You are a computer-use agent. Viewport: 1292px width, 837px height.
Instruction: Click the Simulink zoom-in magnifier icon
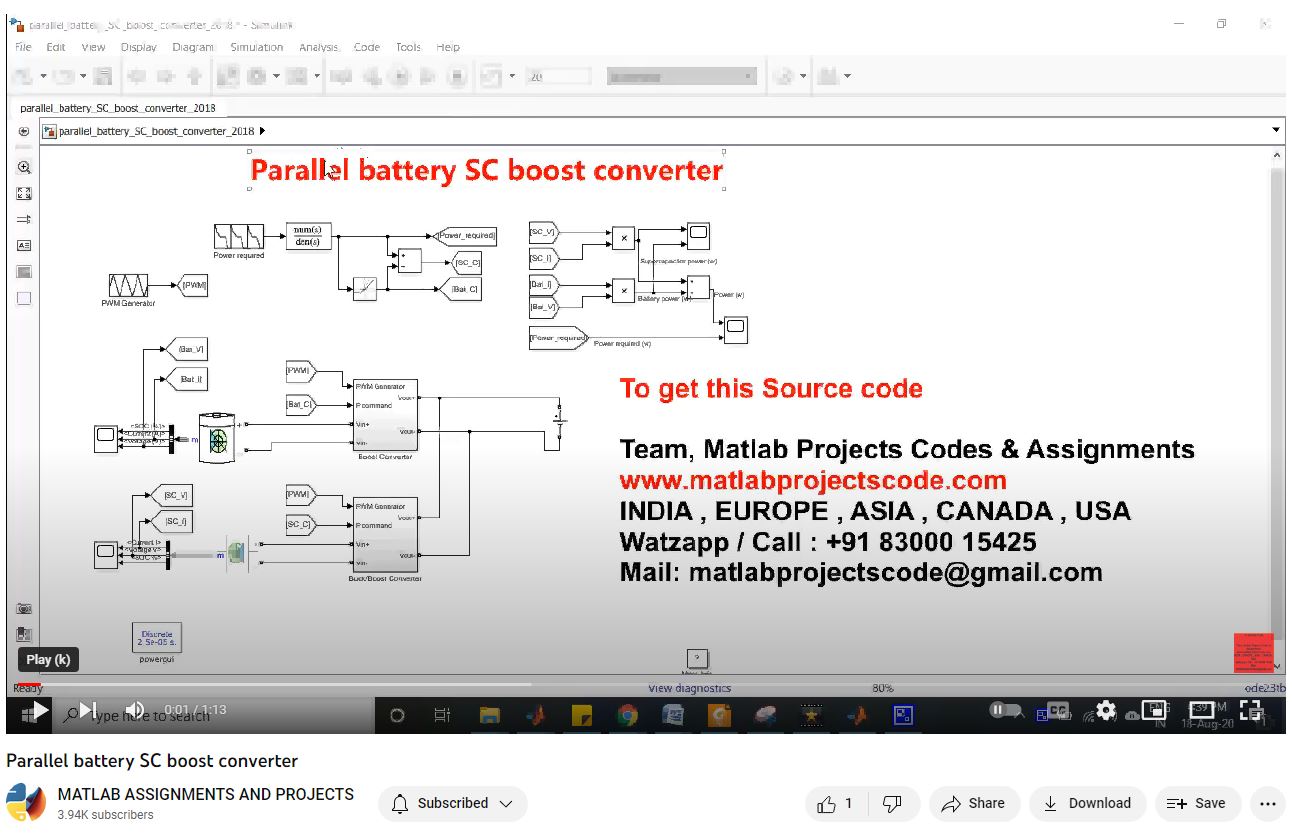tap(24, 168)
